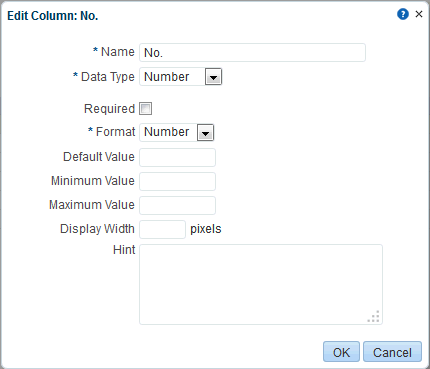Focus the Default Value field

(177, 157)
